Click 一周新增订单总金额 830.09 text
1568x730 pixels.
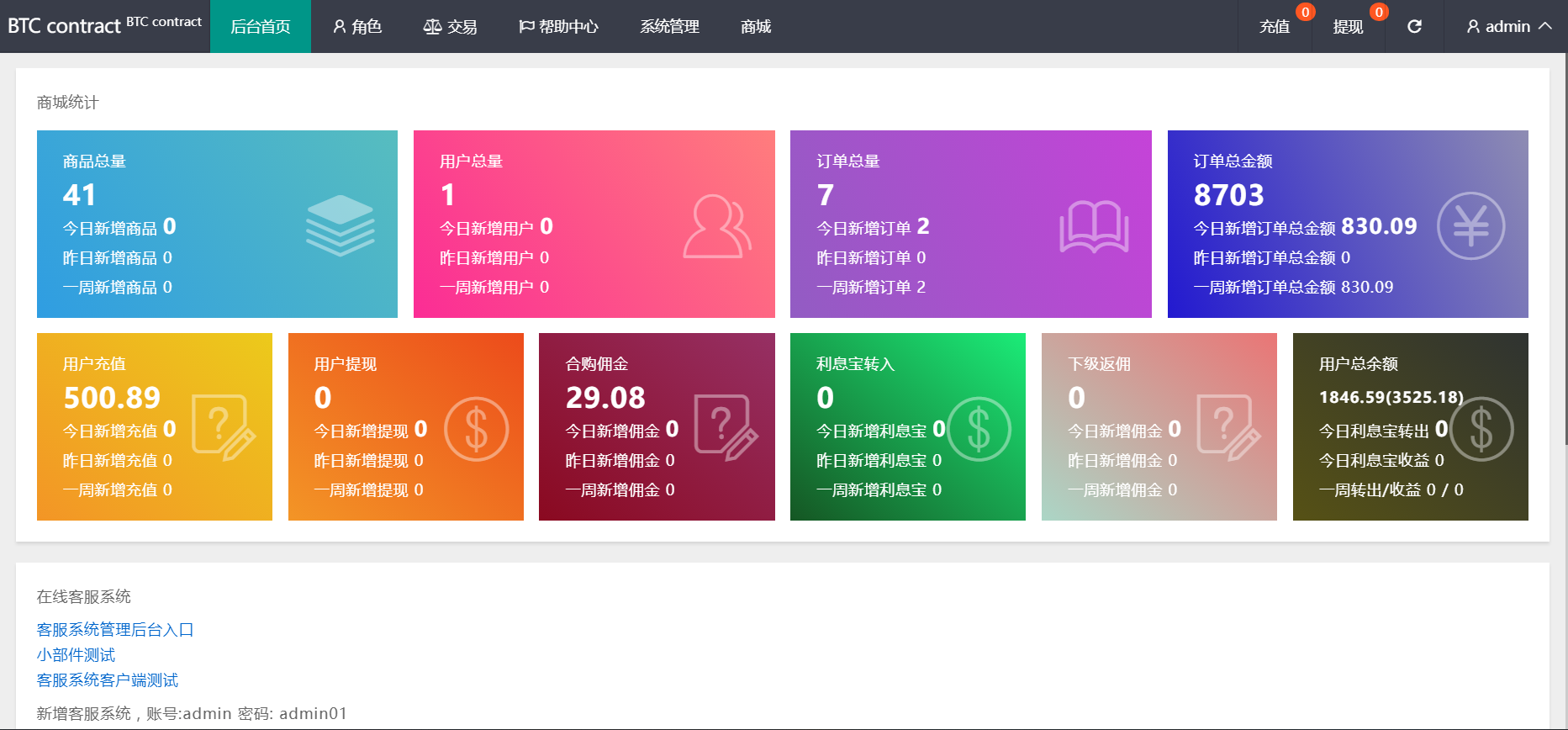pyautogui.click(x=1293, y=287)
